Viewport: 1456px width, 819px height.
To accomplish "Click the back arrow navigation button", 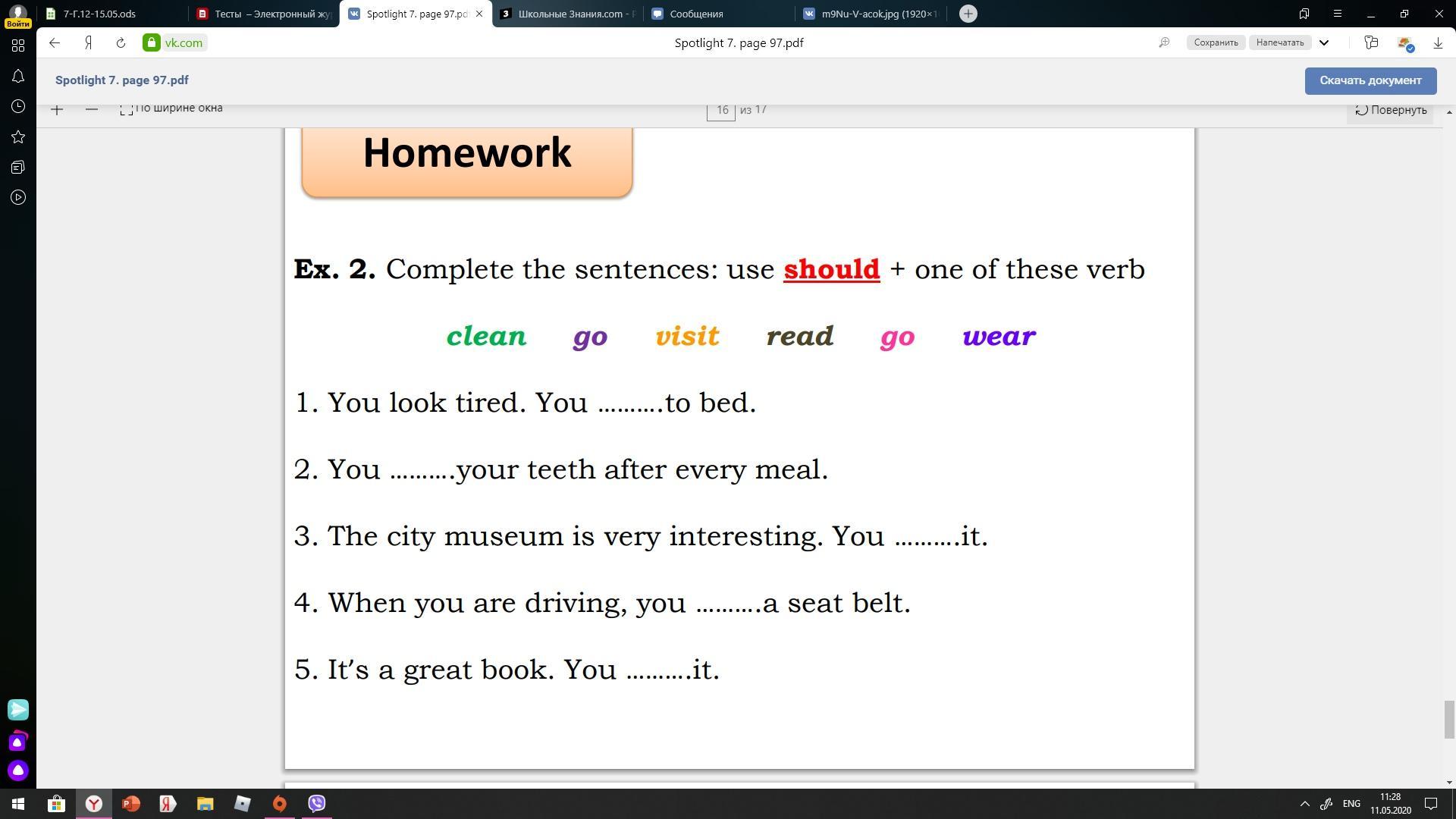I will click(x=55, y=43).
